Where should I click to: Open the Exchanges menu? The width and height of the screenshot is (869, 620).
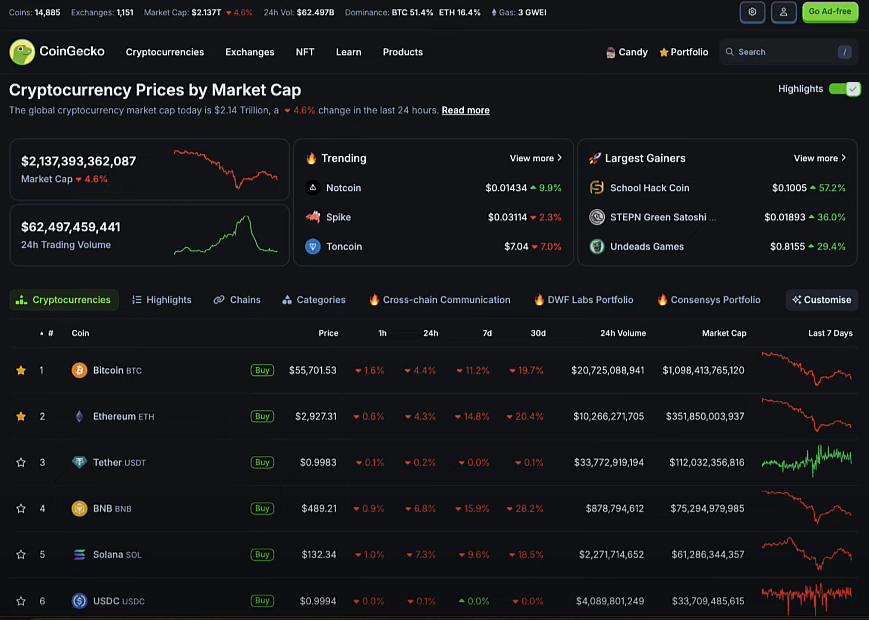[x=249, y=52]
